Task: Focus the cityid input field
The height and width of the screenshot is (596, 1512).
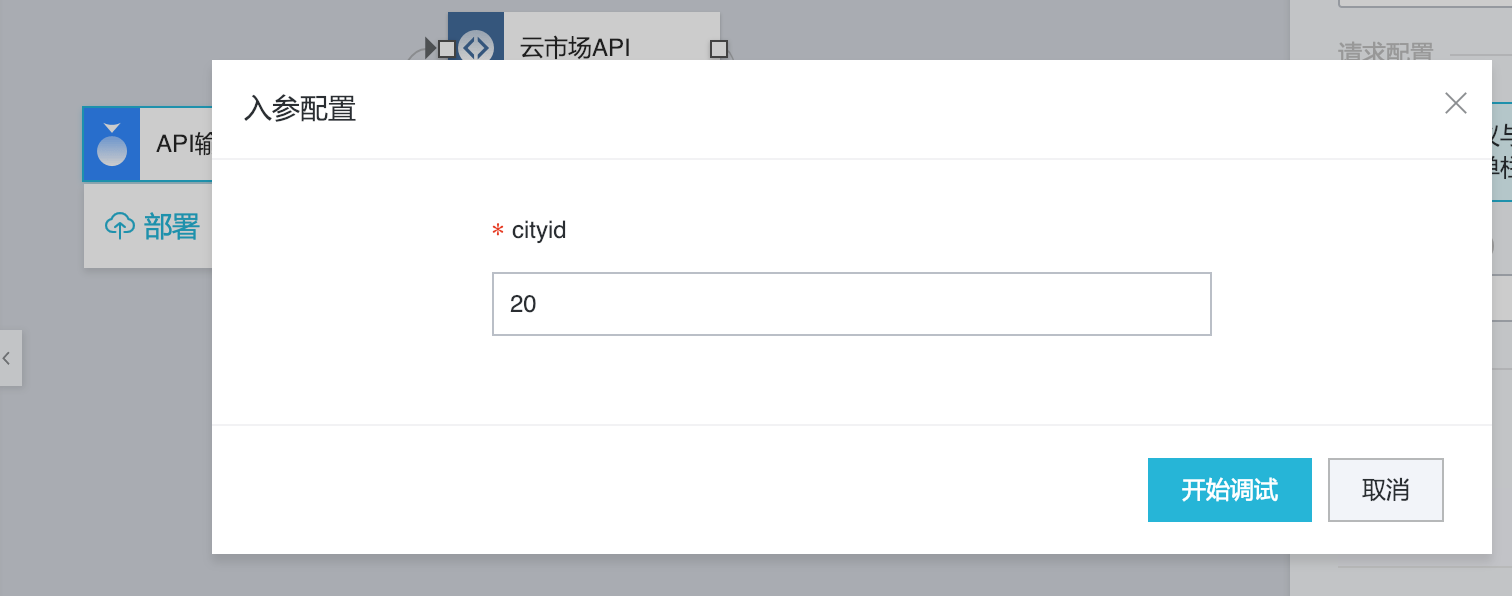Action: pyautogui.click(x=851, y=304)
